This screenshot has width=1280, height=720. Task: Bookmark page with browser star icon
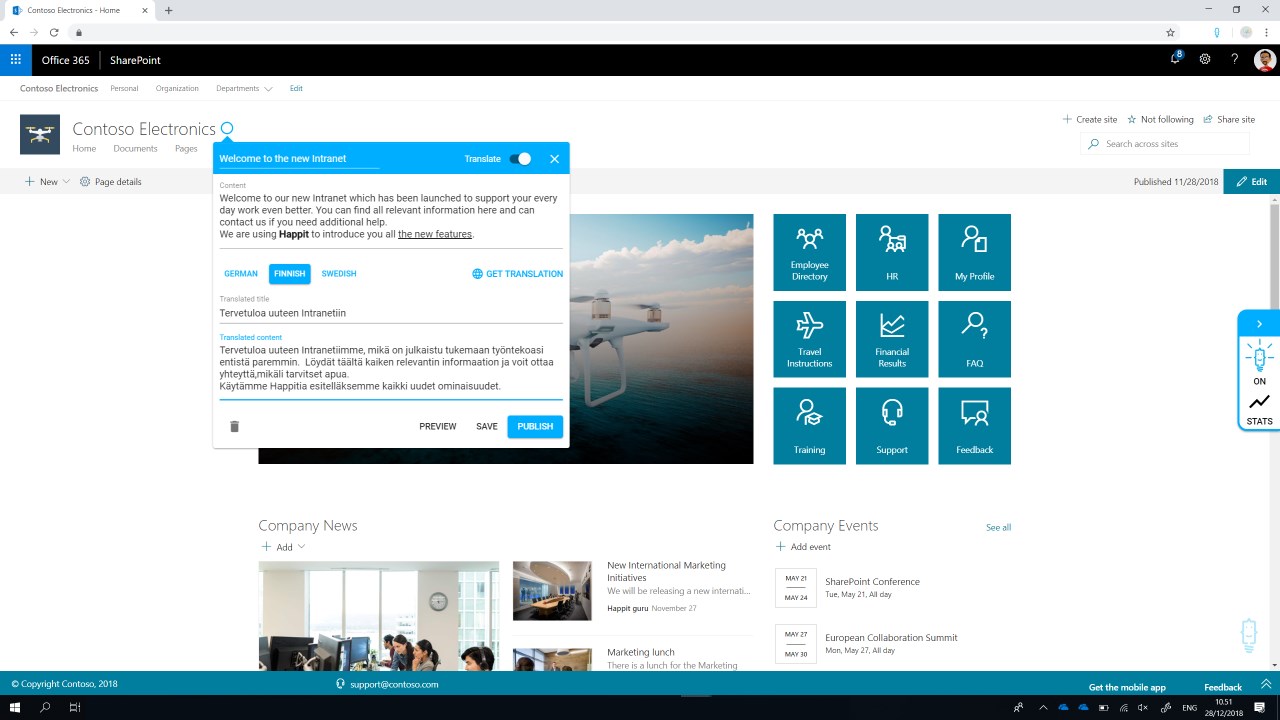pos(1170,32)
